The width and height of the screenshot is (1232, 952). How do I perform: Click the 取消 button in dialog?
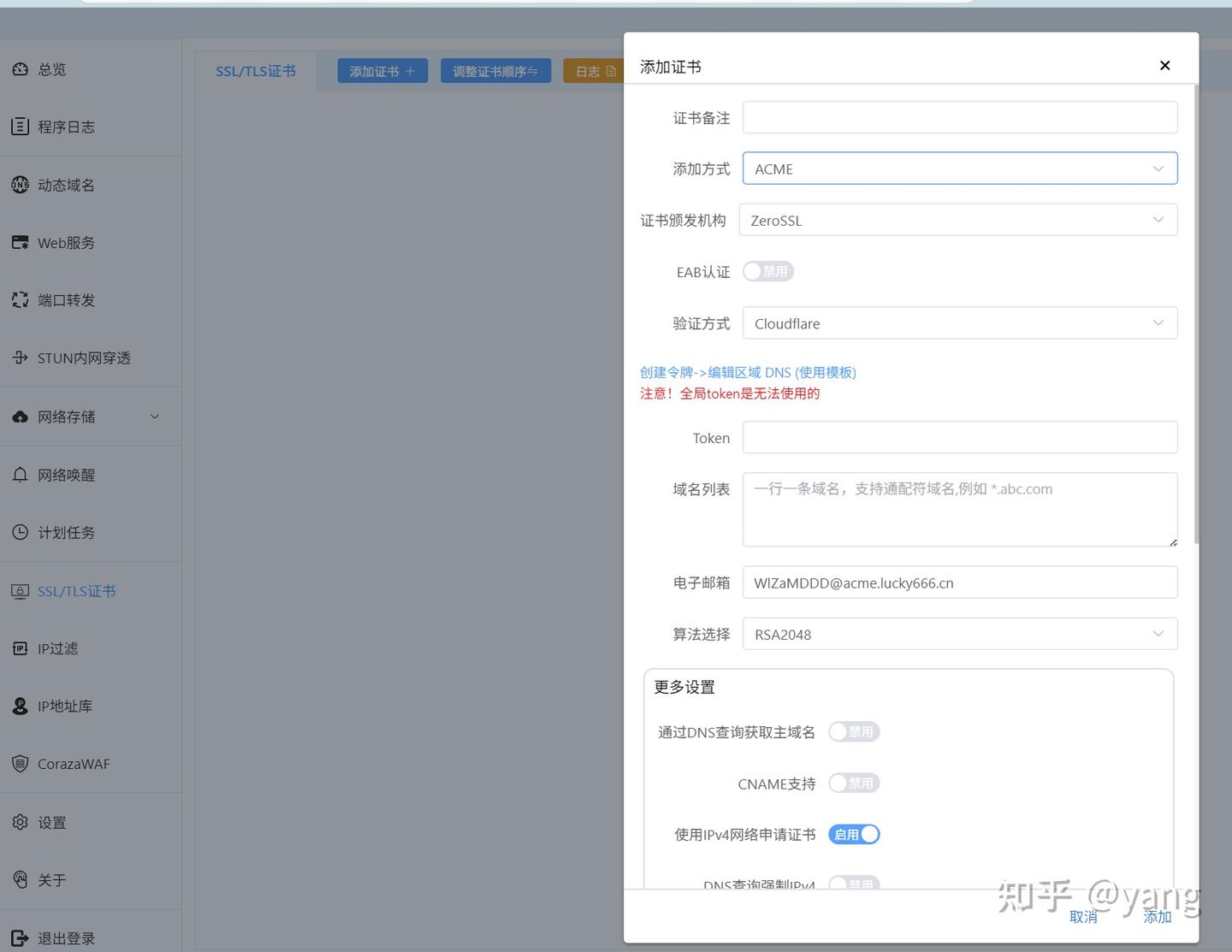(1083, 916)
